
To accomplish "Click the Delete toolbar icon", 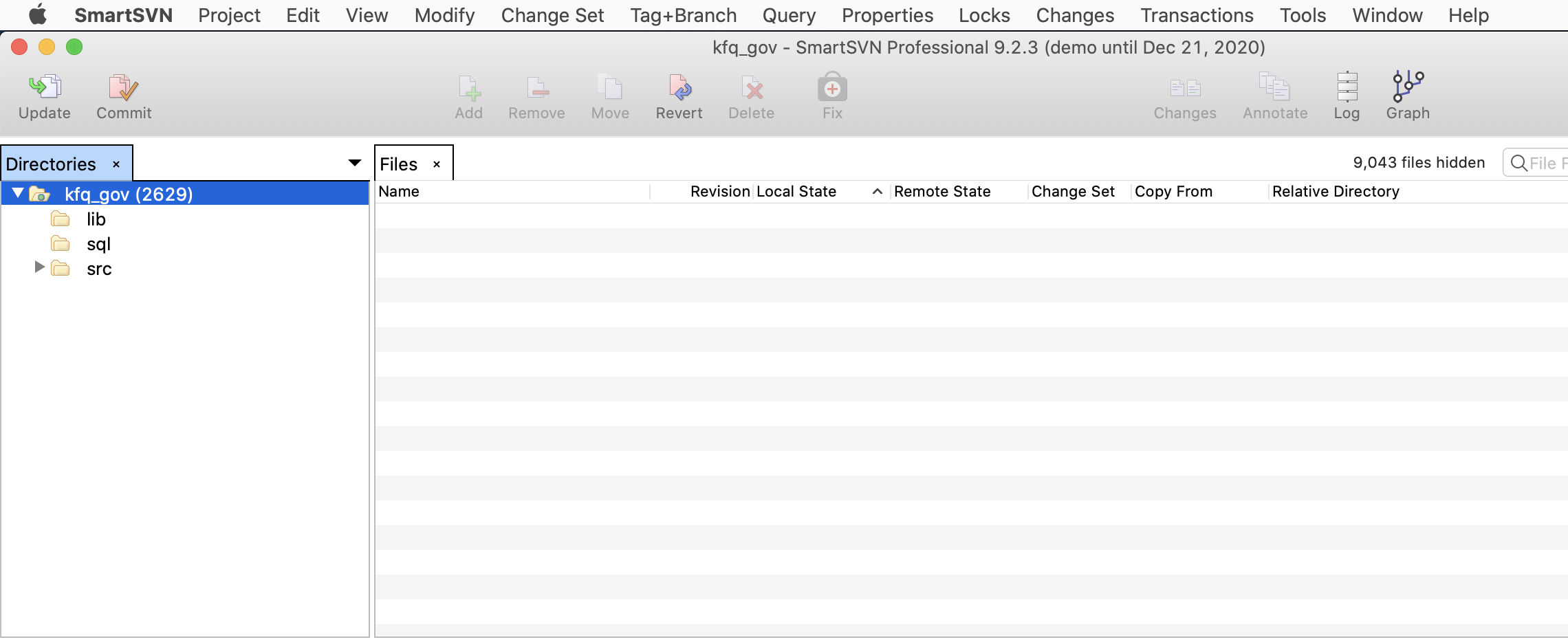I will click(752, 87).
